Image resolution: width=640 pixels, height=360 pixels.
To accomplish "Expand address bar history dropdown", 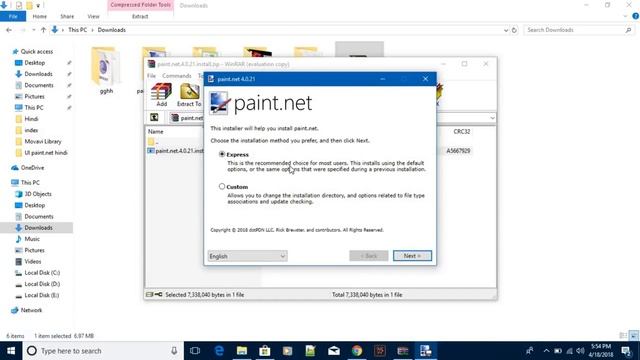I will click(506, 30).
